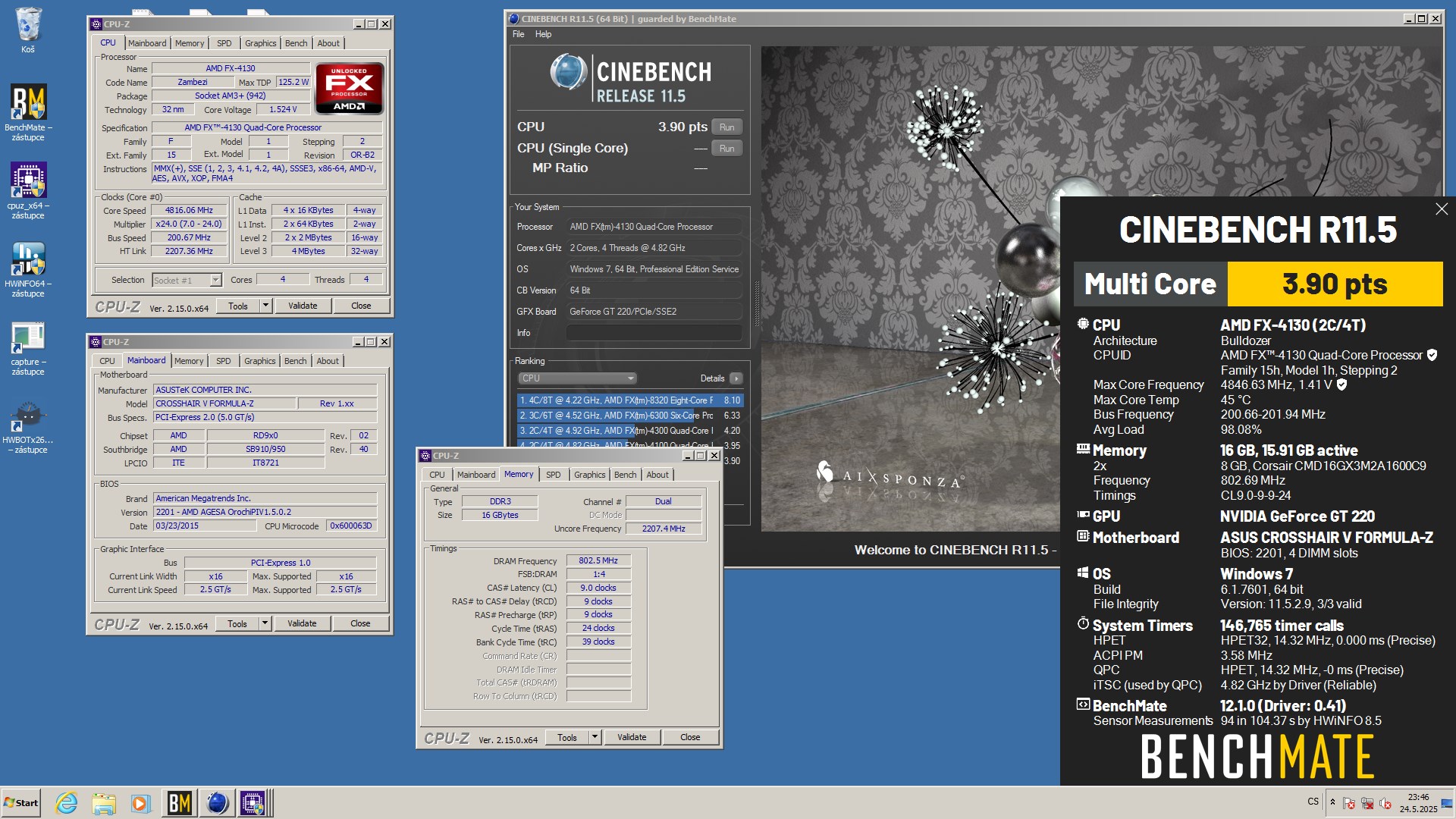Click the CPUID verified shield icon in BenchMate

click(x=1432, y=355)
